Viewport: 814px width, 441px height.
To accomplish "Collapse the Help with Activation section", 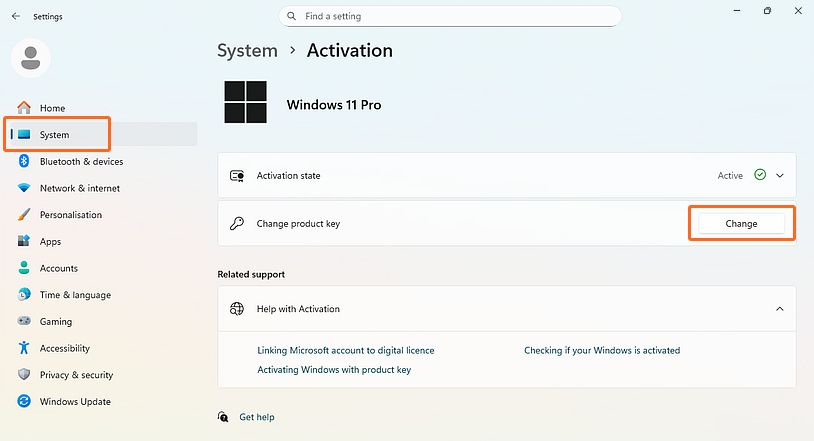I will (780, 309).
